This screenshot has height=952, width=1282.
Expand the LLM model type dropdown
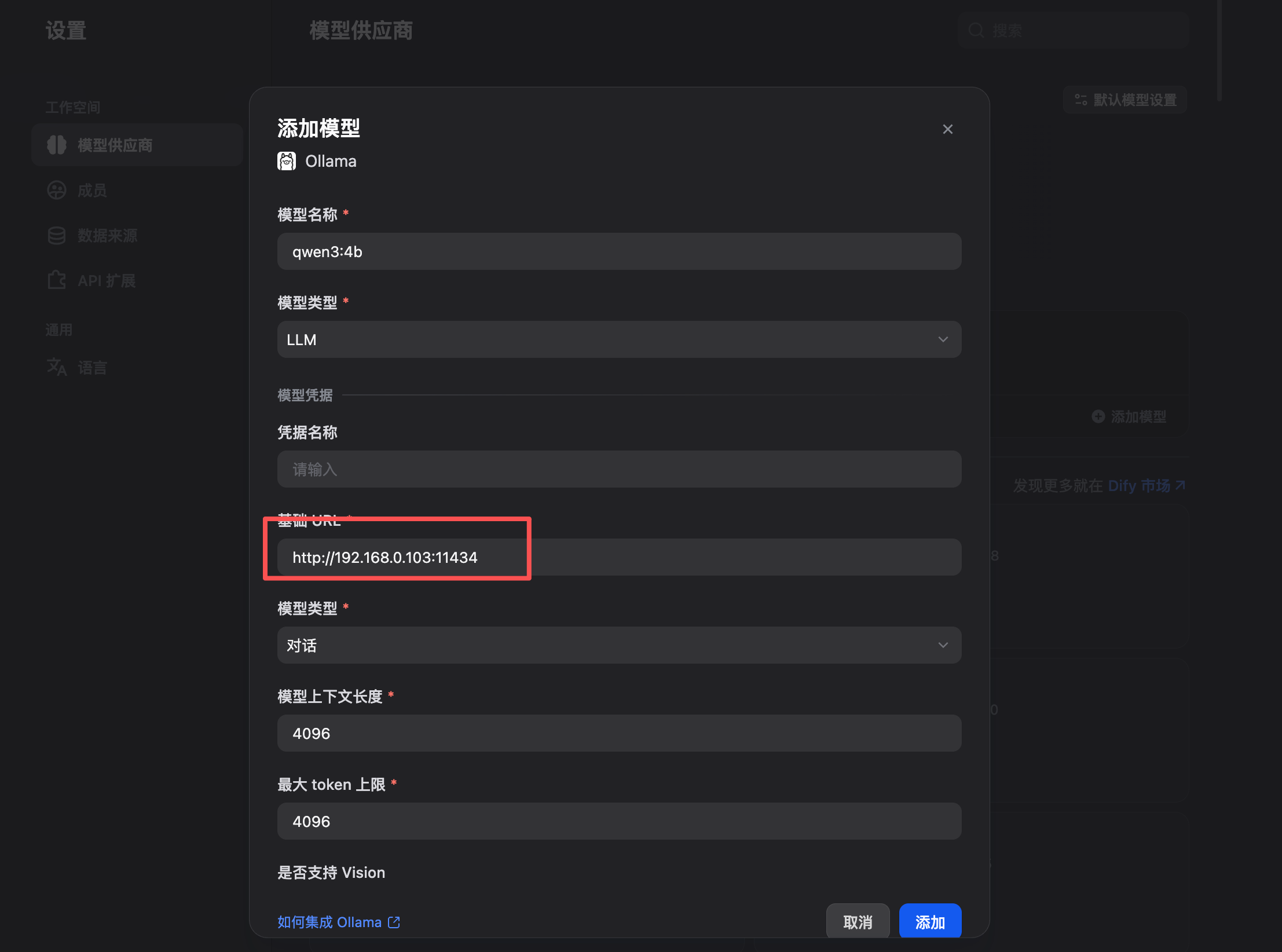coord(618,339)
